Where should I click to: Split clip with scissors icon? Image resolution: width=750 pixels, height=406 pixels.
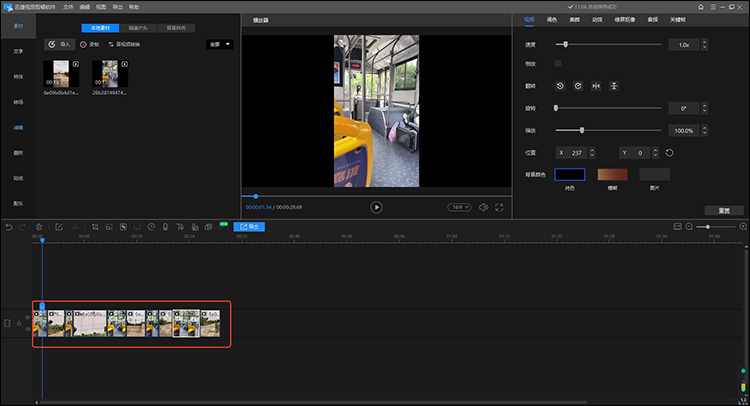(x=75, y=227)
